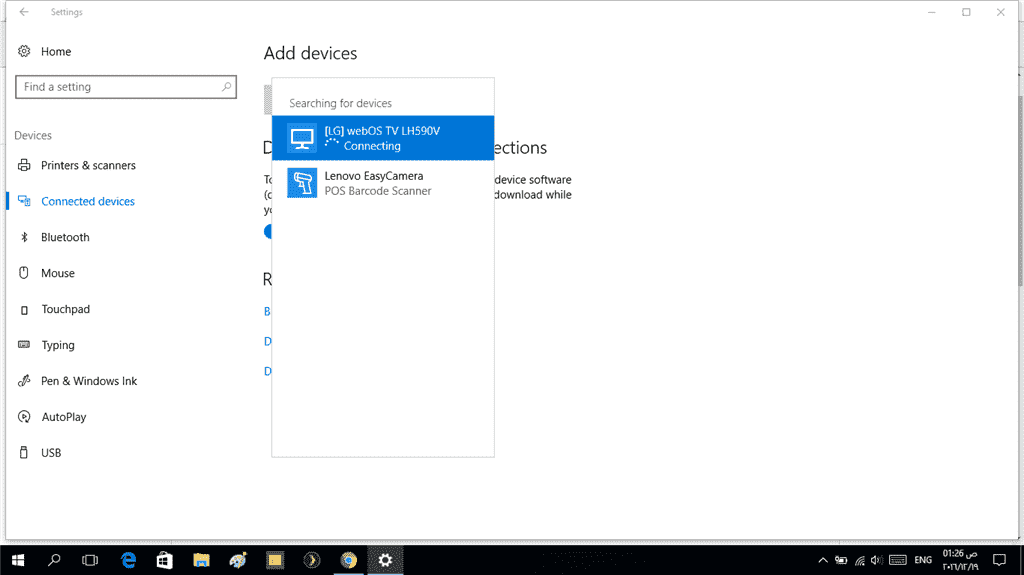Open the Paint app in taskbar
This screenshot has height=575, width=1024.
[x=238, y=560]
